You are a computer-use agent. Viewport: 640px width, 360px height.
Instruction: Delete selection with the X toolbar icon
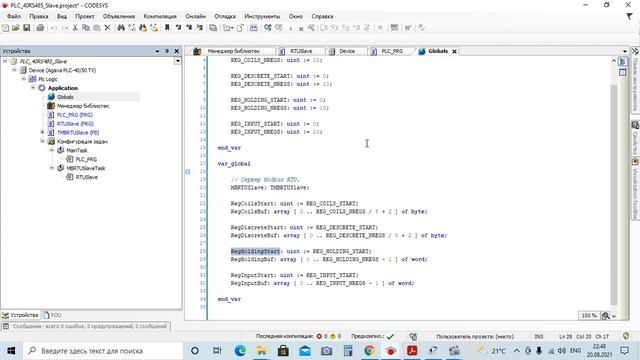pos(107,28)
